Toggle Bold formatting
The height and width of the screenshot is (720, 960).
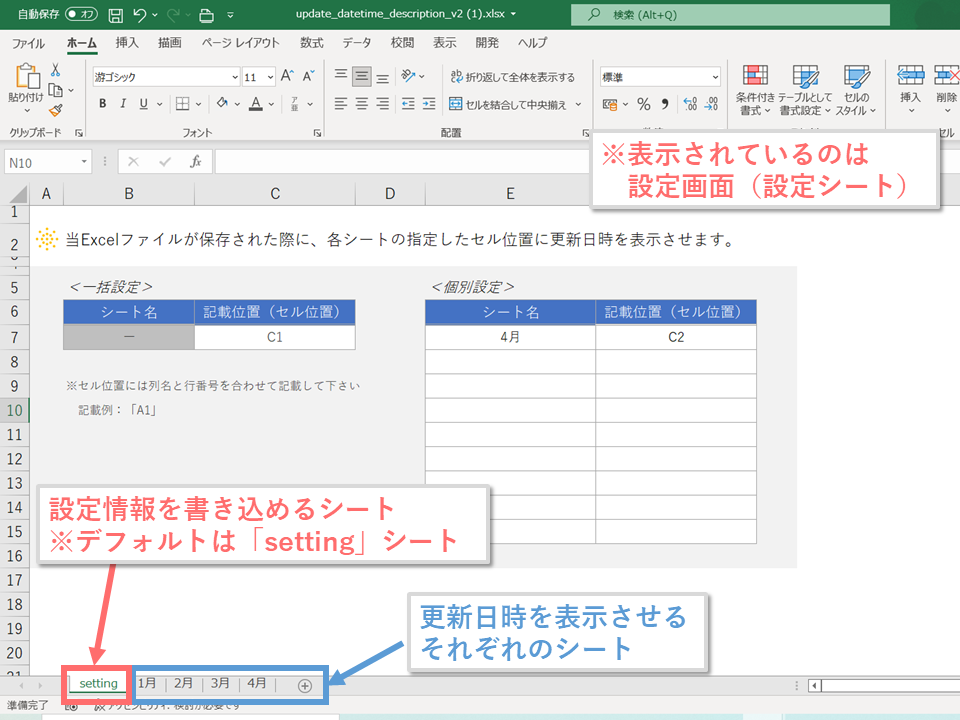[x=102, y=104]
